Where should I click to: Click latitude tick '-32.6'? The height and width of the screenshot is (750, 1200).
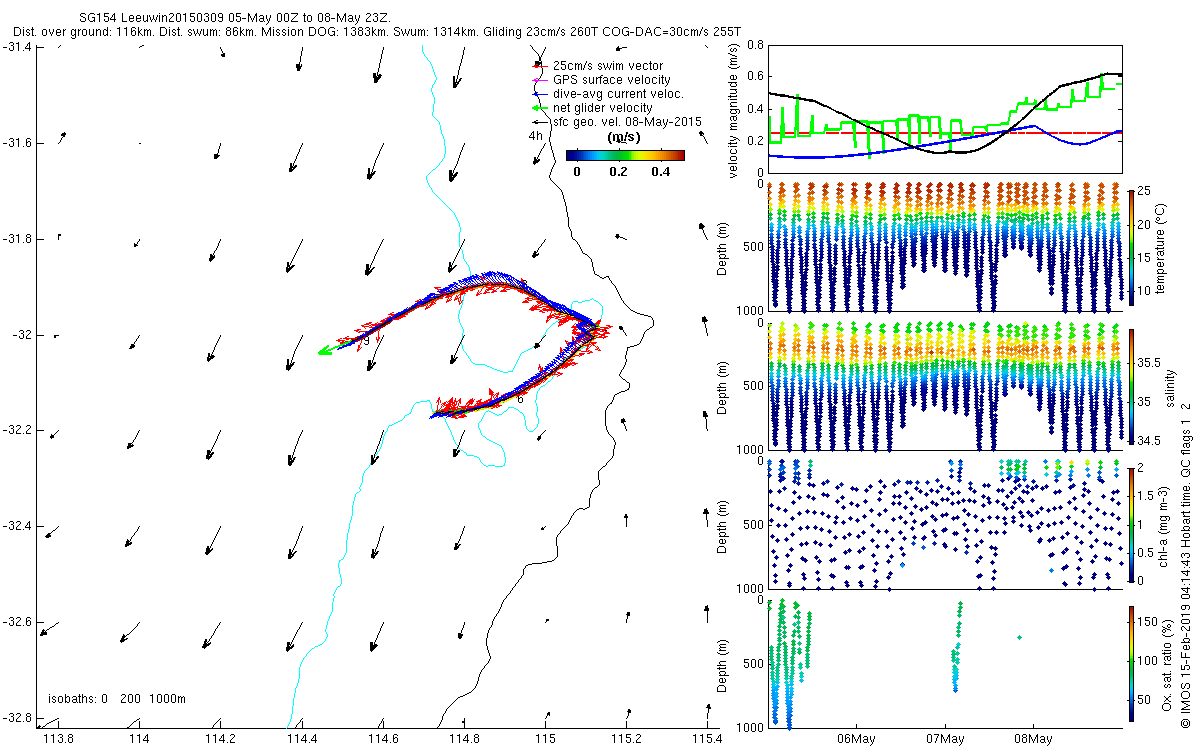[18, 622]
